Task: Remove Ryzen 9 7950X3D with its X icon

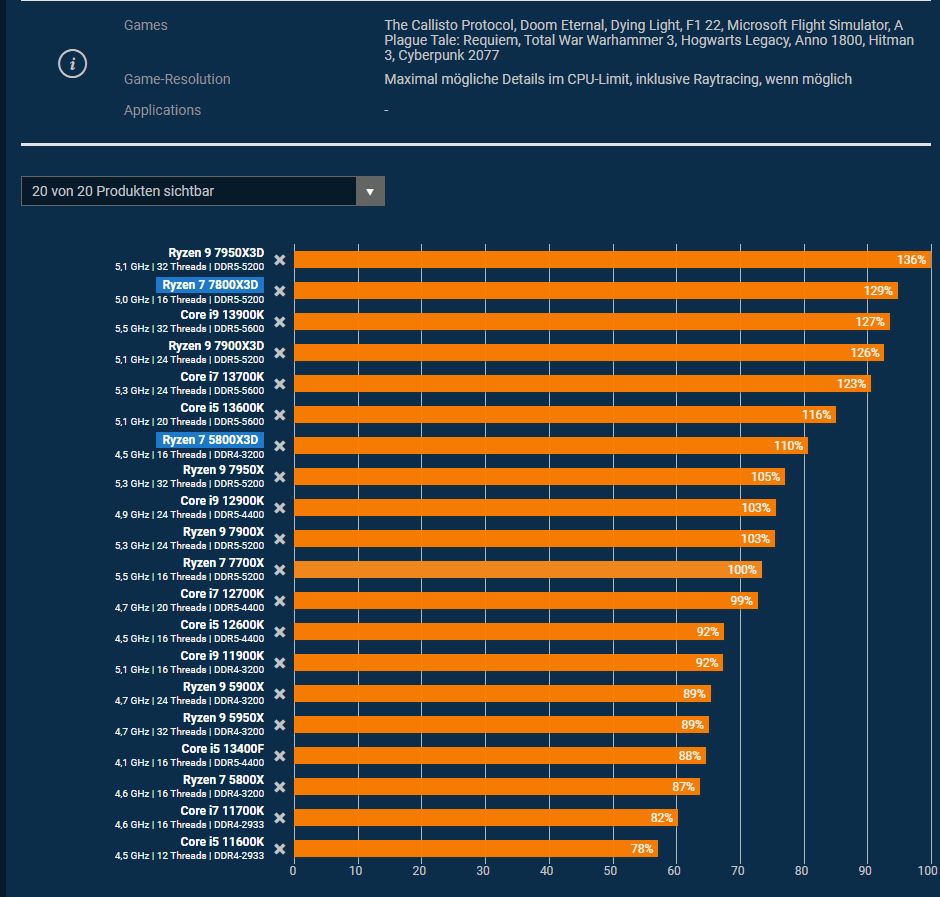Action: tap(279, 260)
